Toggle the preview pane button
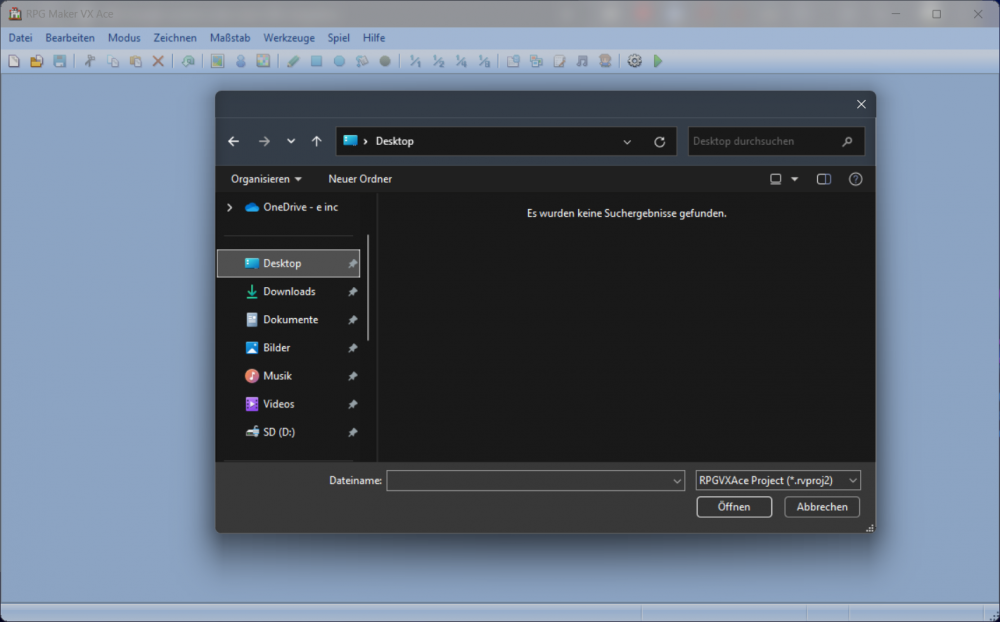The image size is (1000, 622). [824, 179]
